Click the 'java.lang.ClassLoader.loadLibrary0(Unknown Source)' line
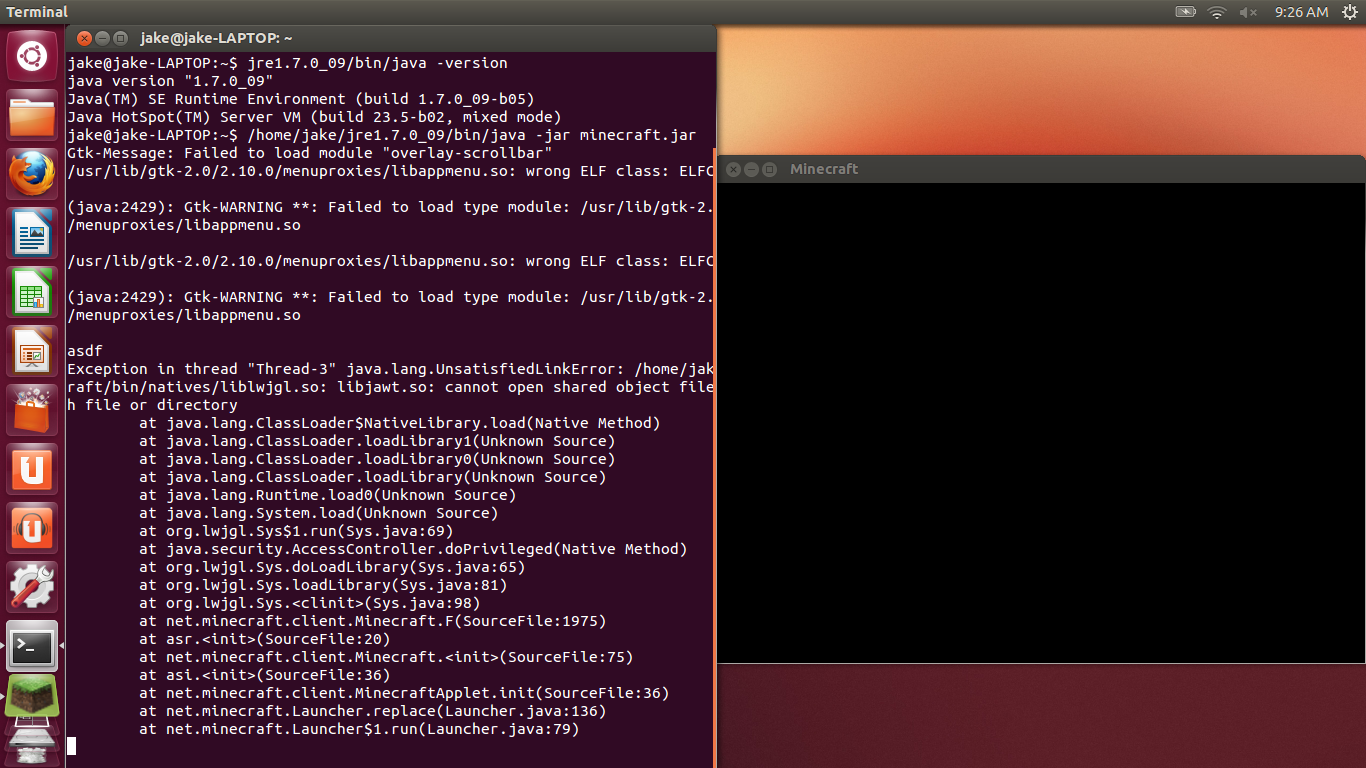 coord(377,459)
